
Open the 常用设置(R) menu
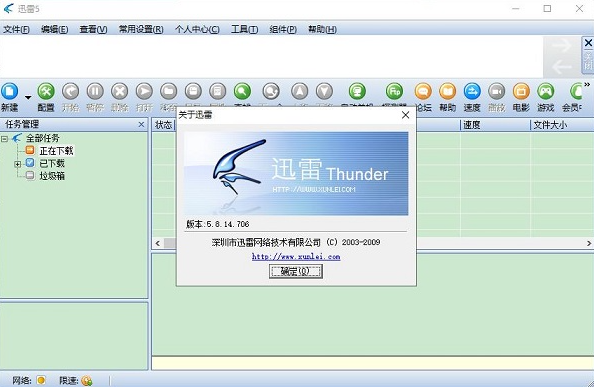(x=141, y=29)
